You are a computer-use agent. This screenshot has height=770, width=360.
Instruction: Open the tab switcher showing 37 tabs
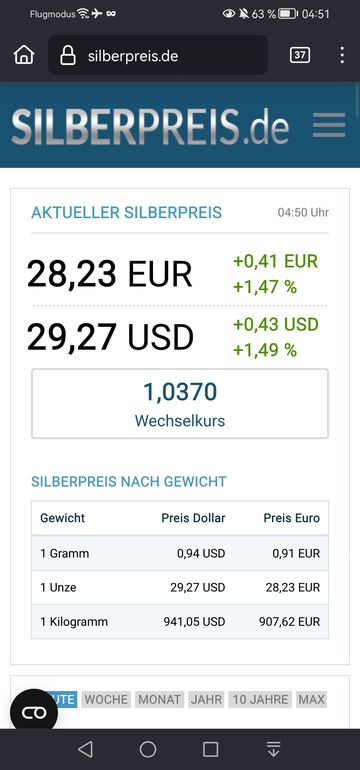(x=300, y=55)
